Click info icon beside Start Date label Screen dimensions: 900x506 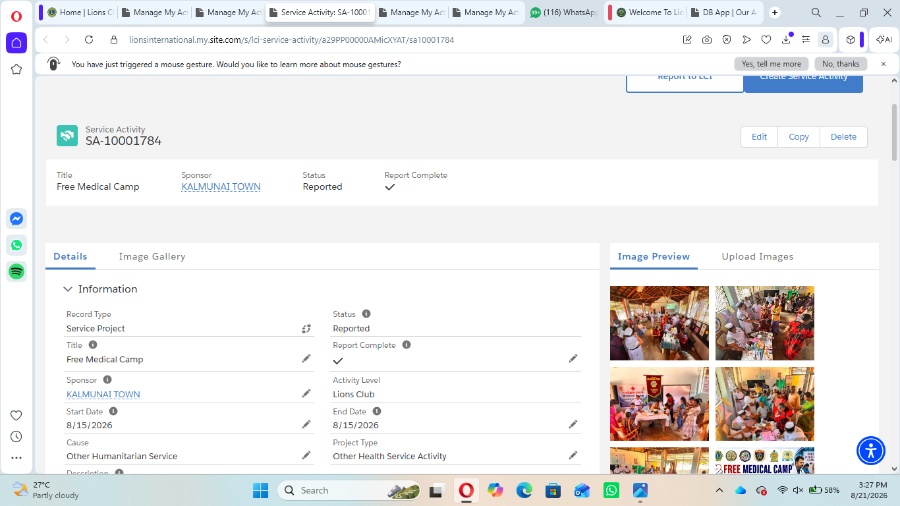113,411
